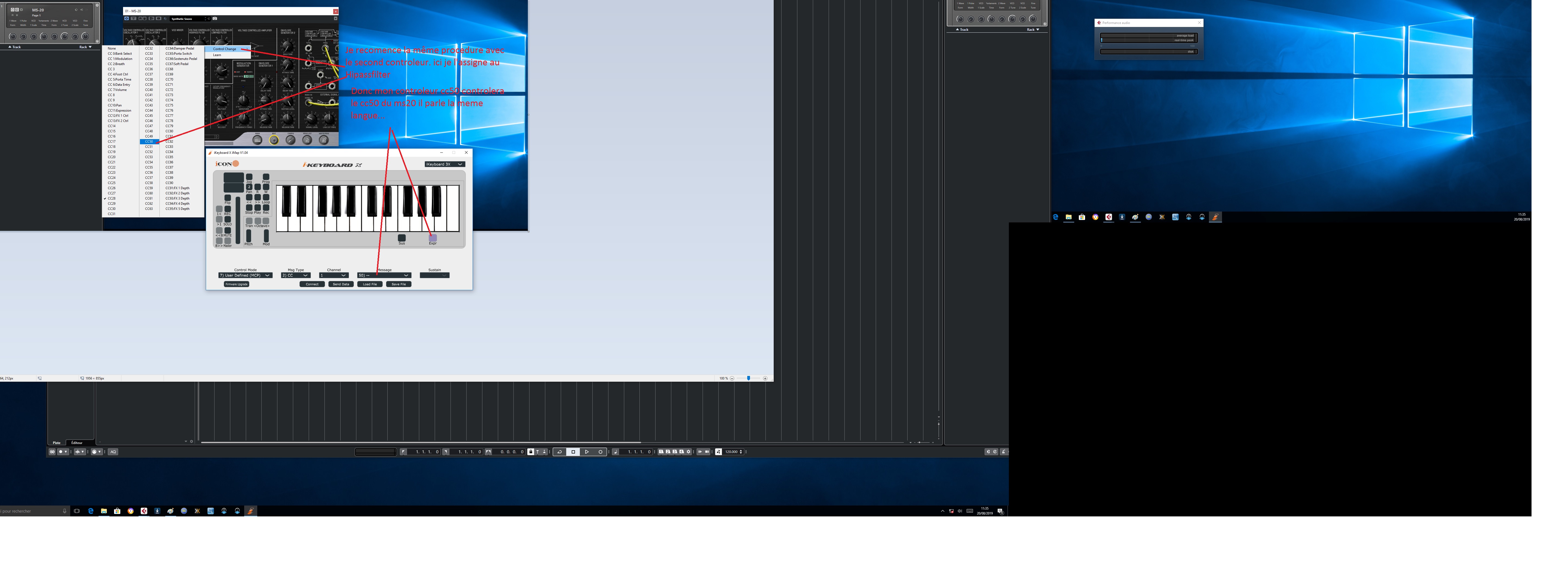The image size is (1568, 588).
Task: Click the MS-20 MAIN keyboard icon
Action: click(258, 140)
